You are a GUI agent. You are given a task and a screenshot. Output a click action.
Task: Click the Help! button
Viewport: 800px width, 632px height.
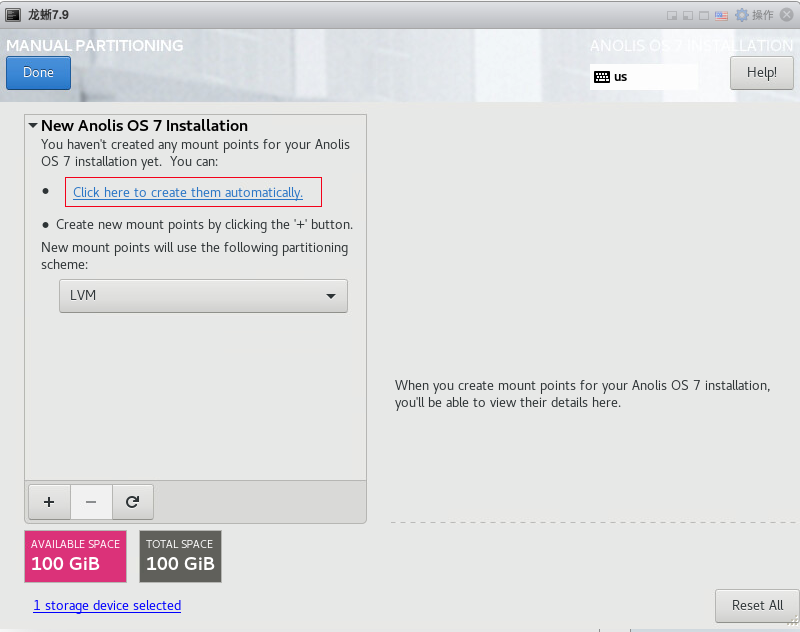761,72
